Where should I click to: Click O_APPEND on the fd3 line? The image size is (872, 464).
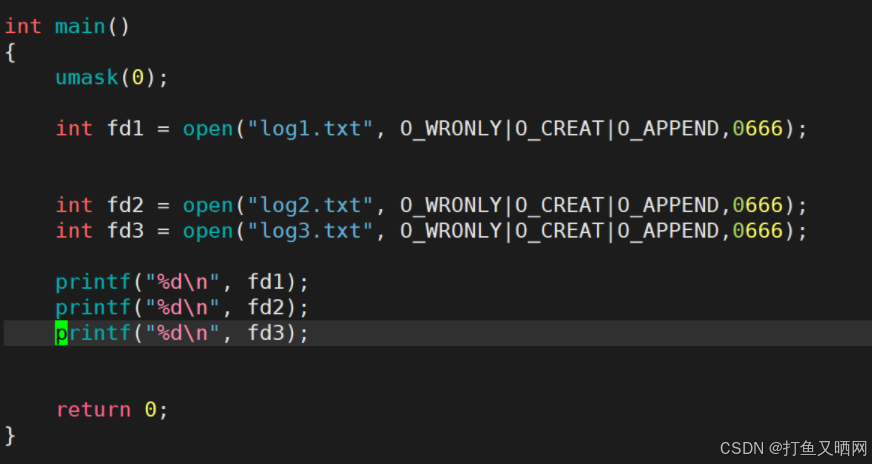point(668,230)
